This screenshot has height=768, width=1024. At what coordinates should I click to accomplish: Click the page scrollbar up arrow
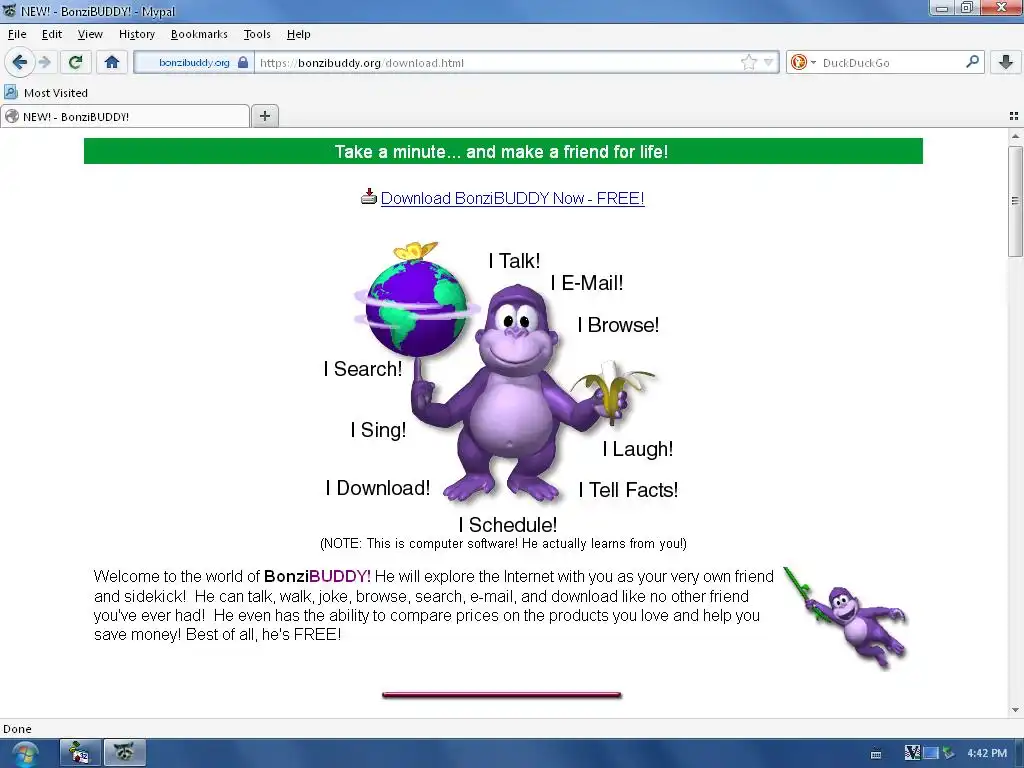pyautogui.click(x=1015, y=136)
